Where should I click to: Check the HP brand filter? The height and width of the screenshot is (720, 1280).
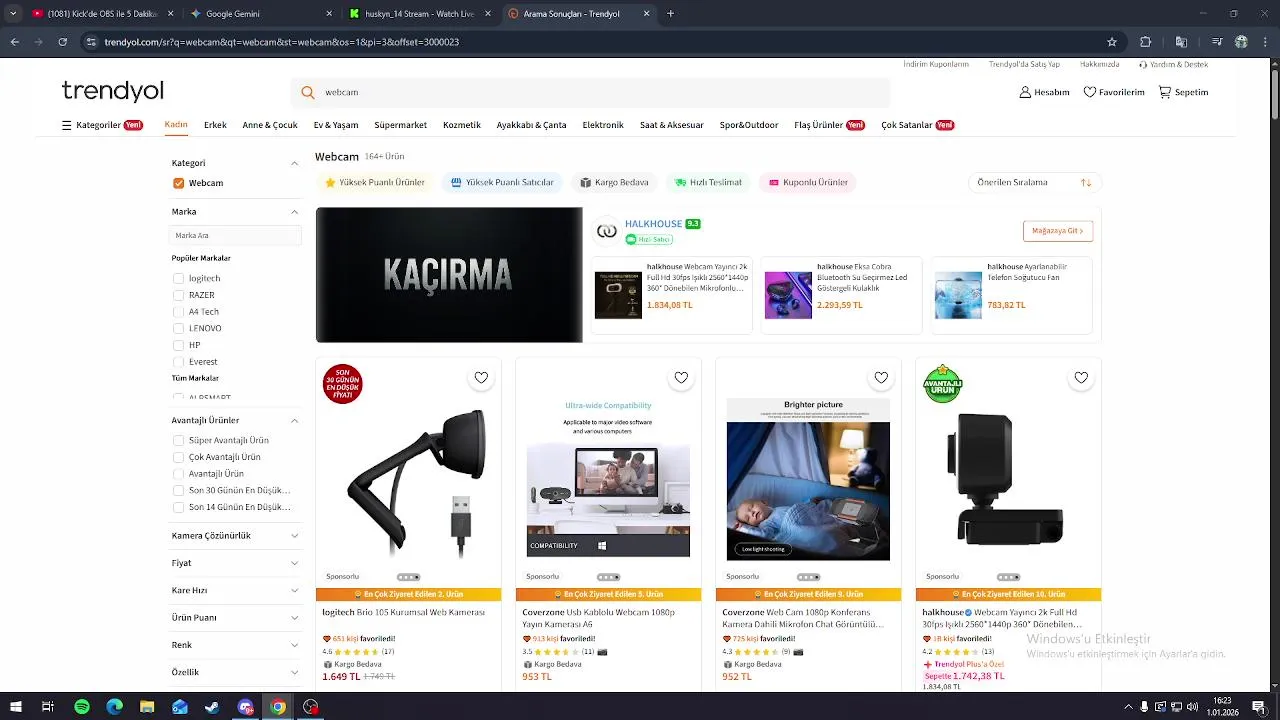[x=178, y=345]
